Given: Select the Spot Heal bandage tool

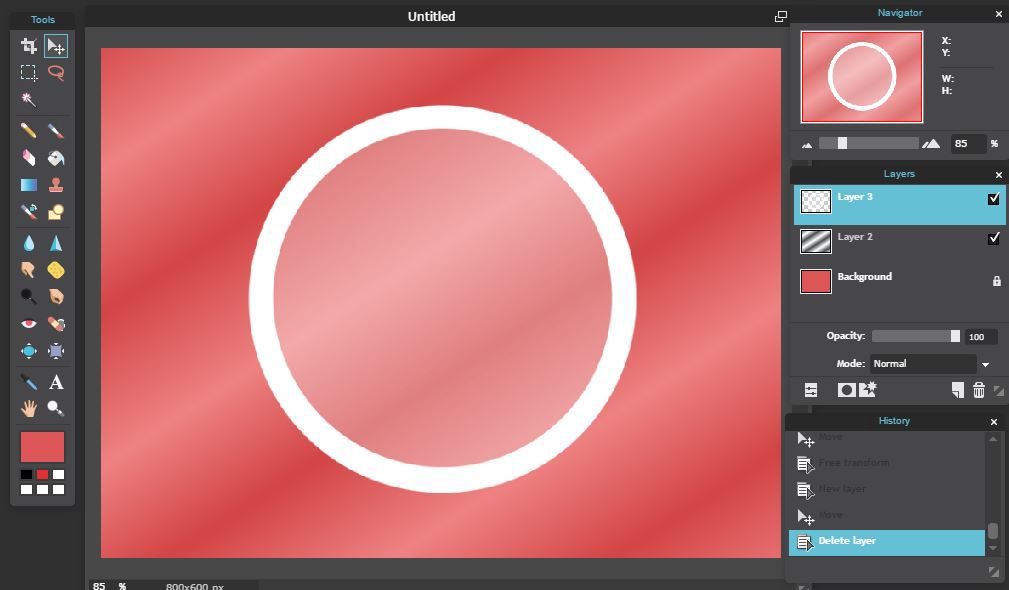Looking at the screenshot, I should (56, 324).
